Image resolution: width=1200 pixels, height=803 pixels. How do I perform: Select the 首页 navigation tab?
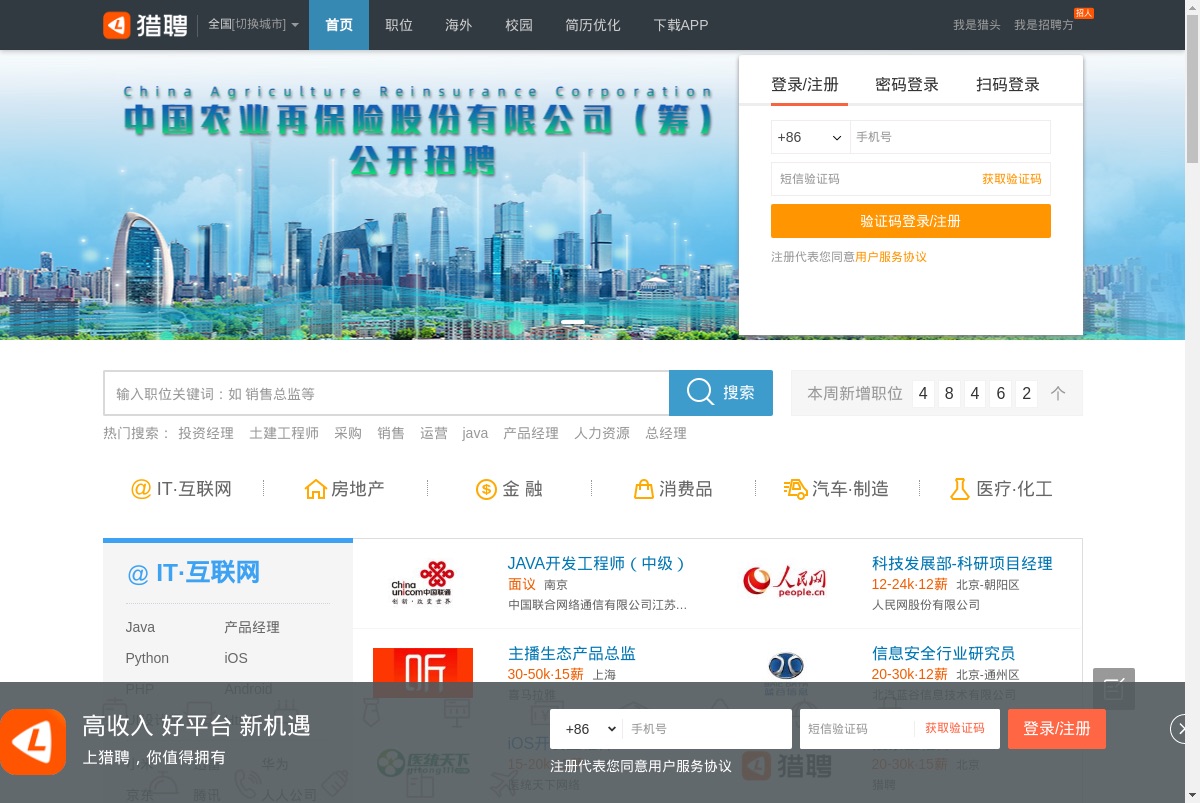click(339, 25)
